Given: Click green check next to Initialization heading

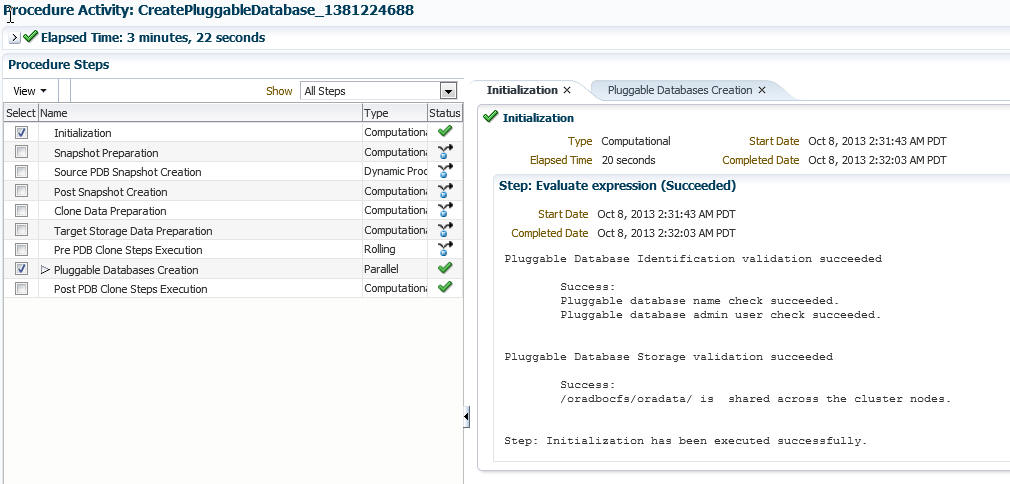Looking at the screenshot, I should coord(490,117).
